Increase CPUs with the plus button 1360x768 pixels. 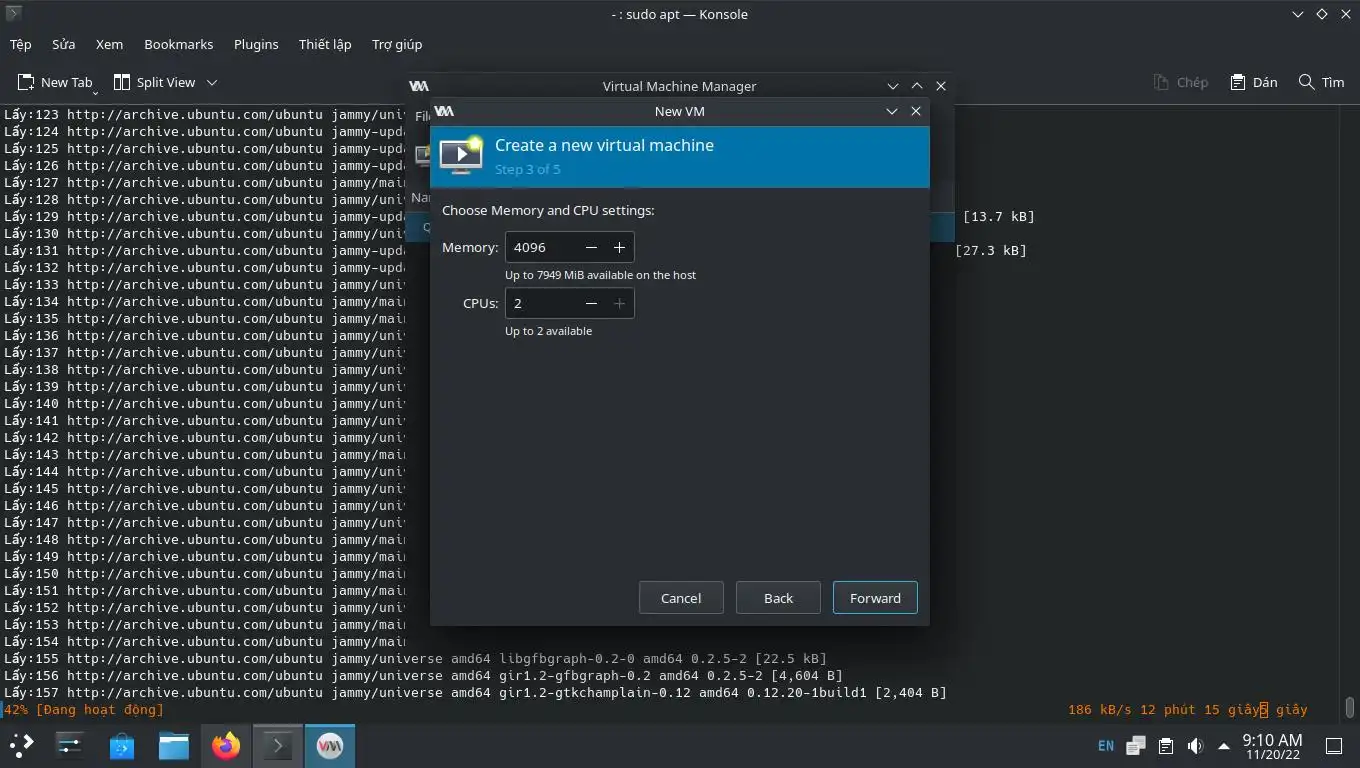click(x=619, y=303)
